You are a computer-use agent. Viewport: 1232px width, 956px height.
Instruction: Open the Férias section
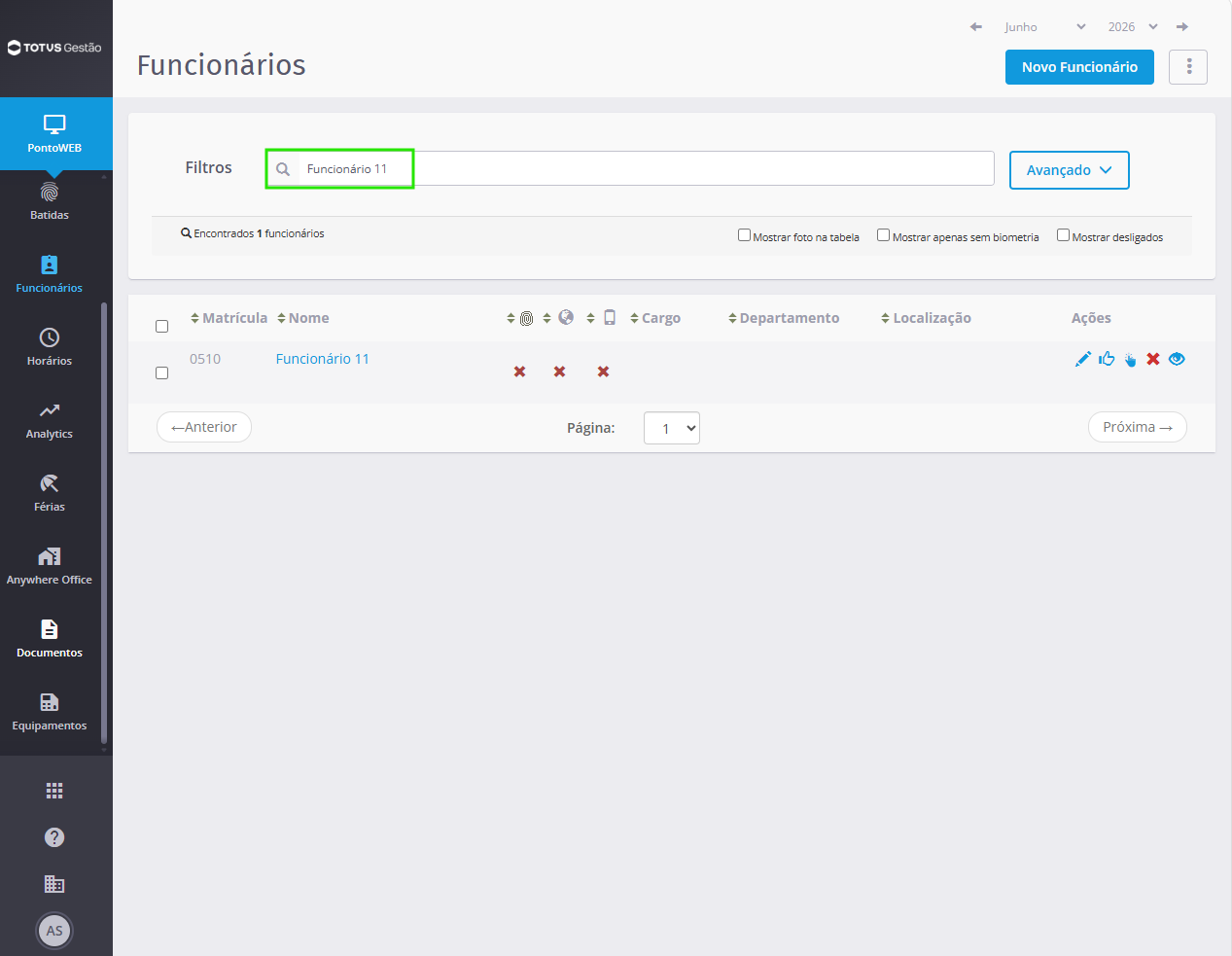[50, 493]
